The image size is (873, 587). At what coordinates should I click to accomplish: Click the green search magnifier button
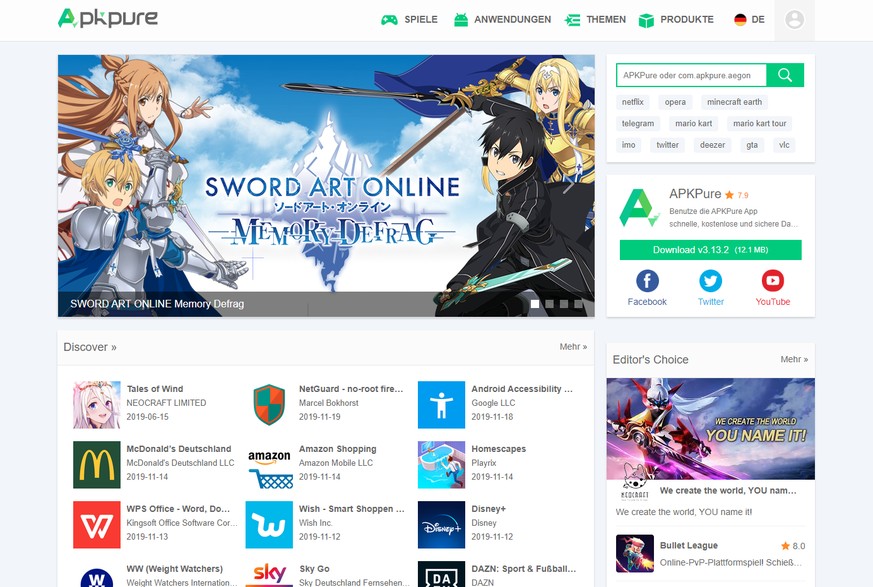(x=785, y=75)
